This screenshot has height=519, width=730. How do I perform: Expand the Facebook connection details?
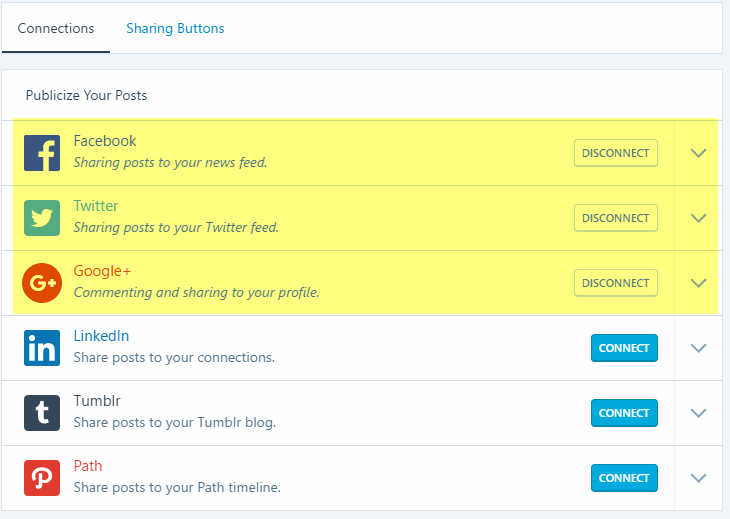tap(698, 153)
